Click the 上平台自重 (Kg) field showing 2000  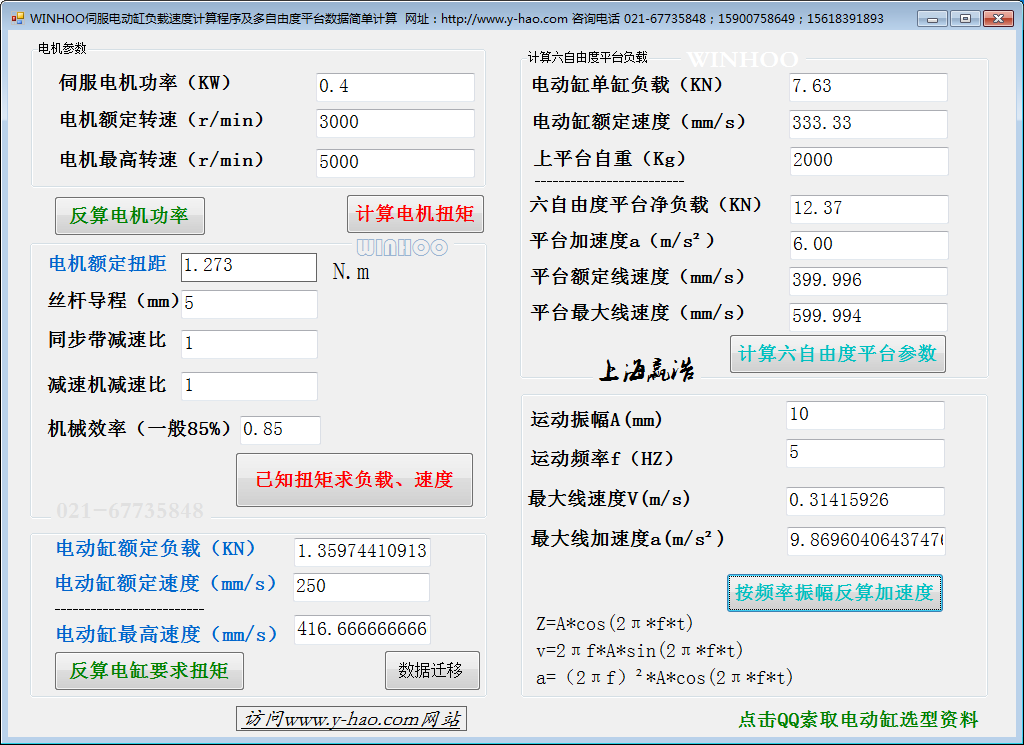click(x=869, y=161)
